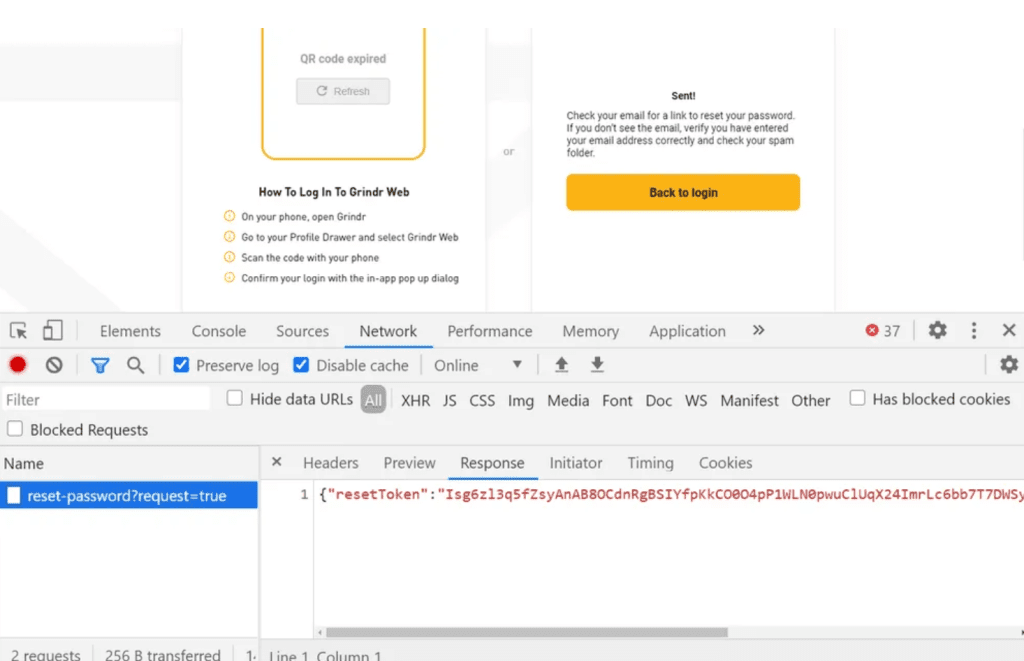Show more DevTools tabs chevron
The height and width of the screenshot is (661, 1024).
point(758,330)
